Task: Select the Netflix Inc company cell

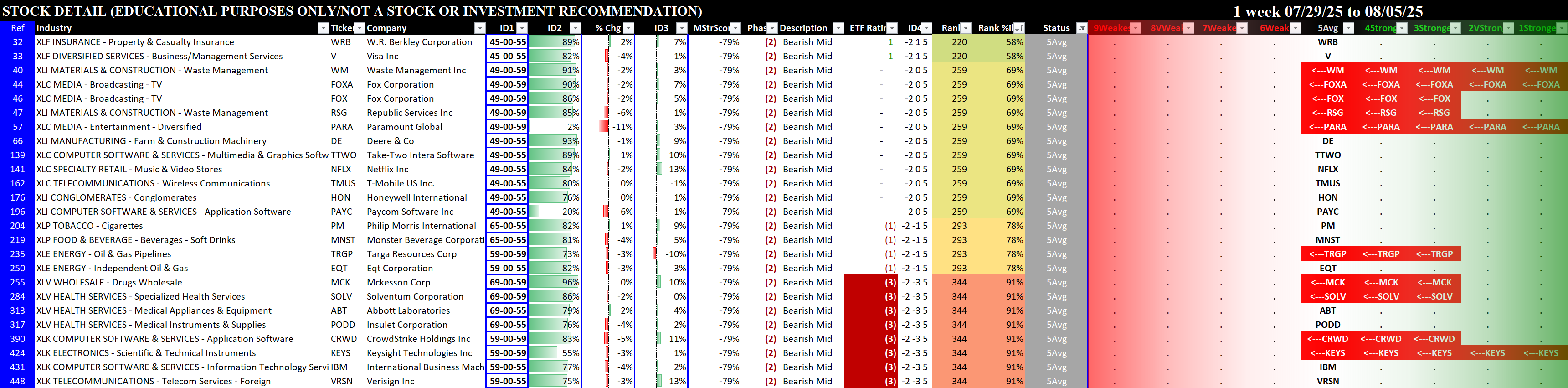Action: click(x=426, y=169)
